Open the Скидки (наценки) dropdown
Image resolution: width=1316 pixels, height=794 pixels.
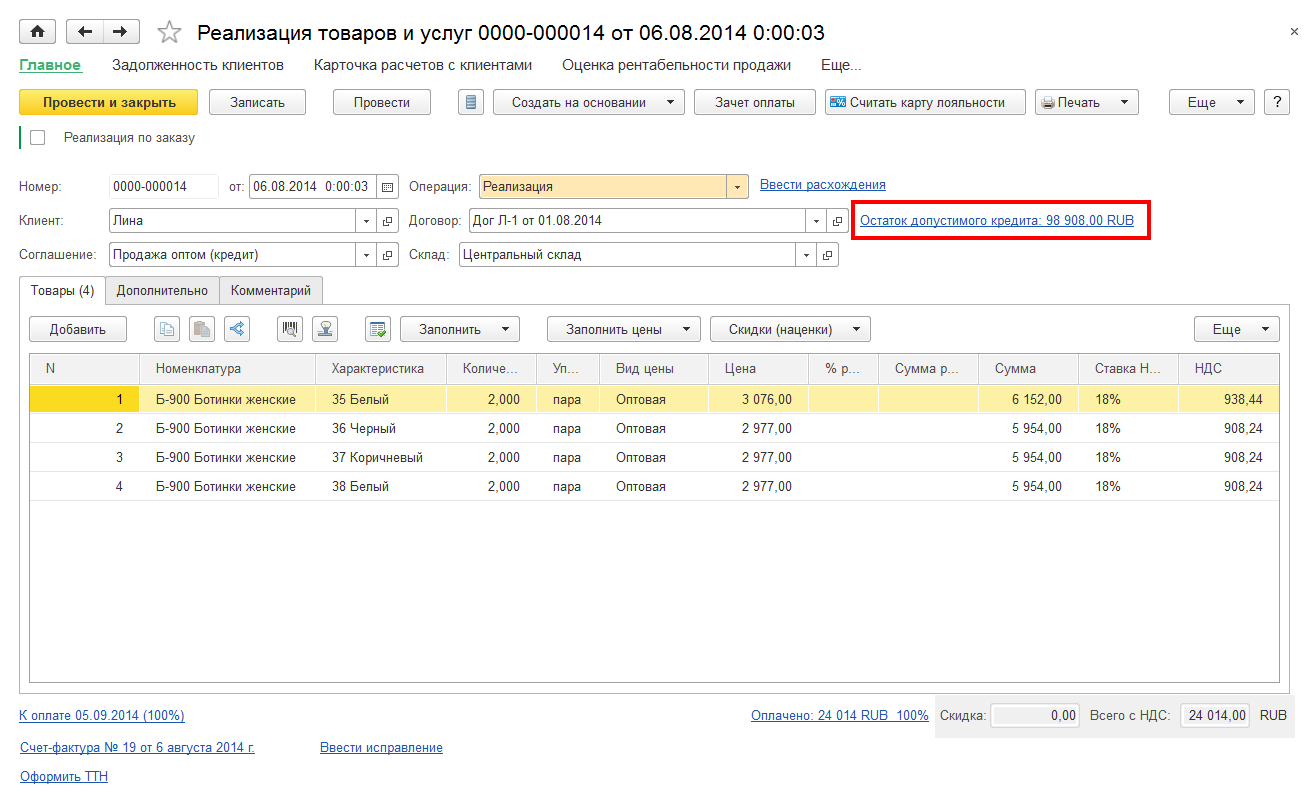coord(790,329)
